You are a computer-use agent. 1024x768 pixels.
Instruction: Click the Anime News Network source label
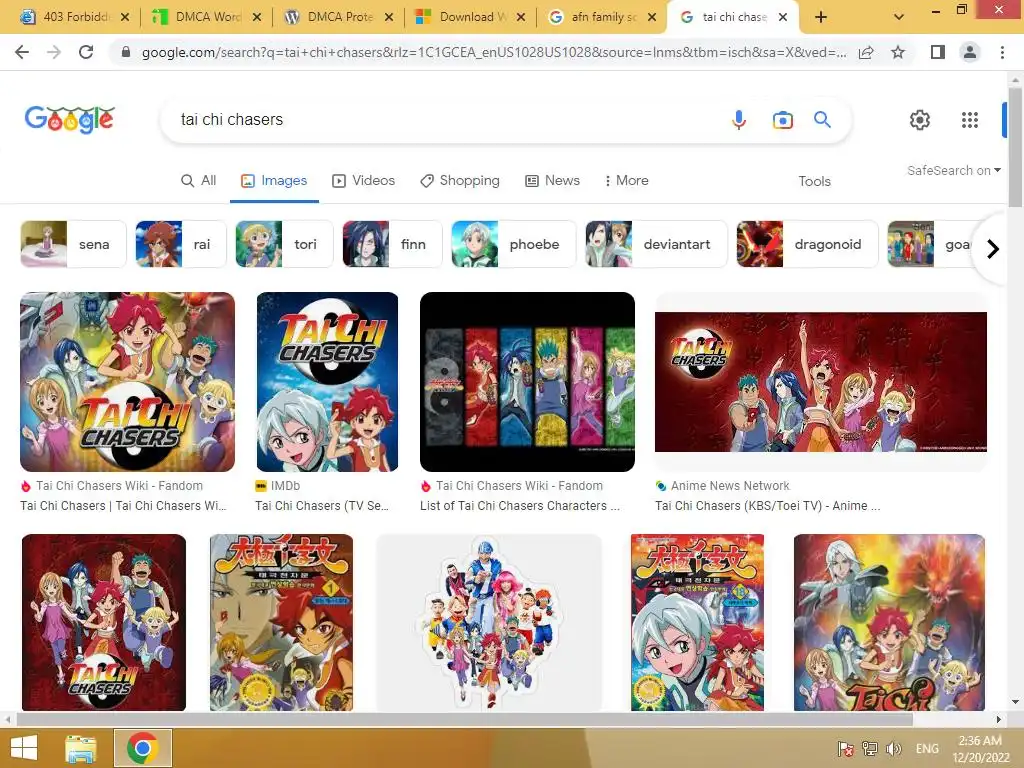(729, 486)
